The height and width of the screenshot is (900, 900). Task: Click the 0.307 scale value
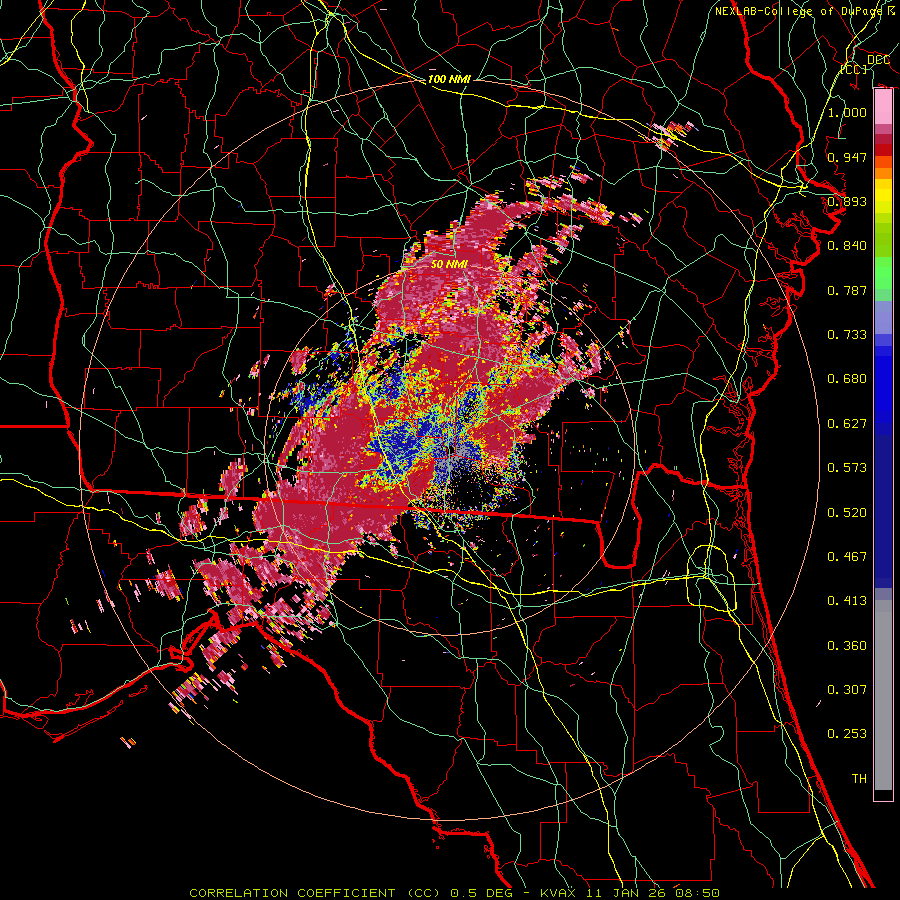click(x=847, y=690)
